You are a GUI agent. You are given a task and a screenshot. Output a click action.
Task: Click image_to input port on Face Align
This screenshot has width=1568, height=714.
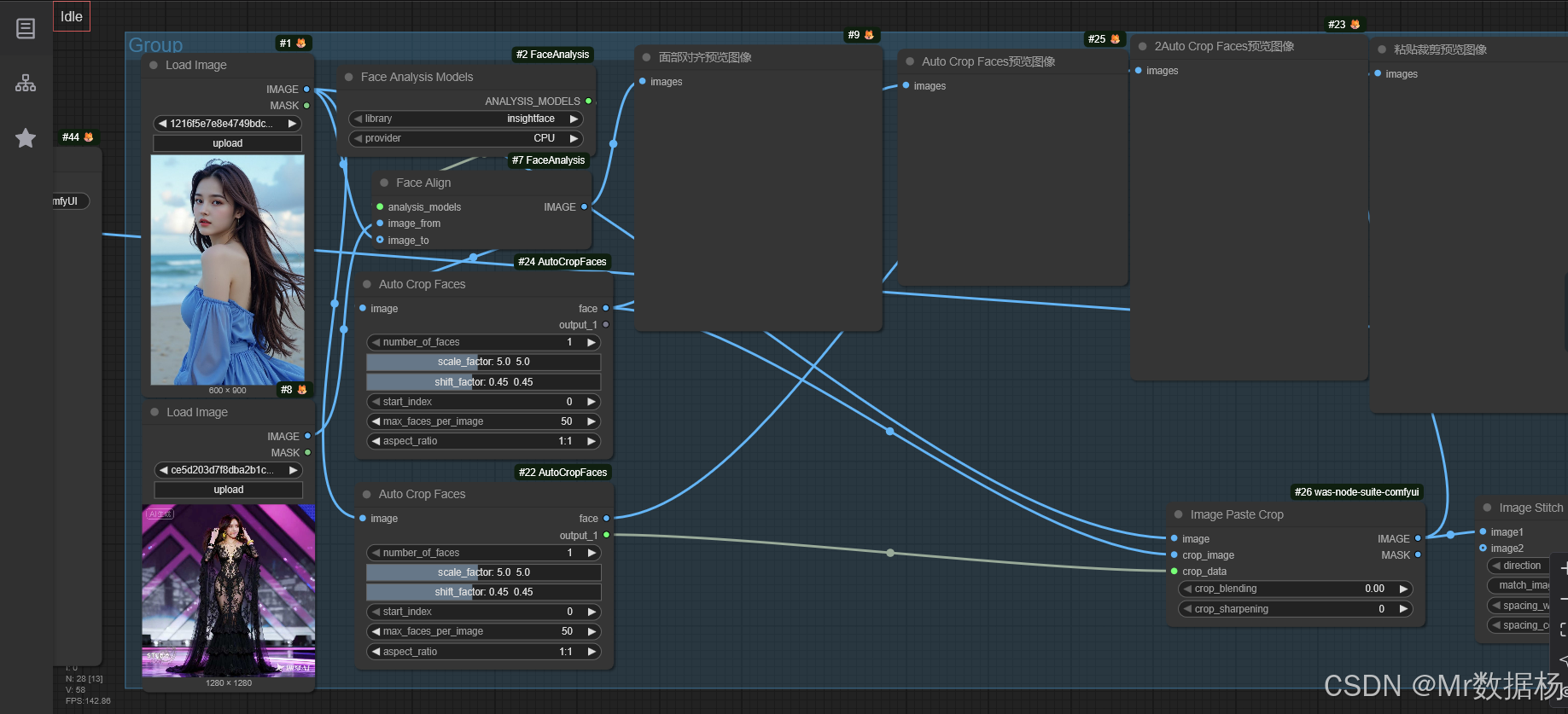click(x=380, y=240)
